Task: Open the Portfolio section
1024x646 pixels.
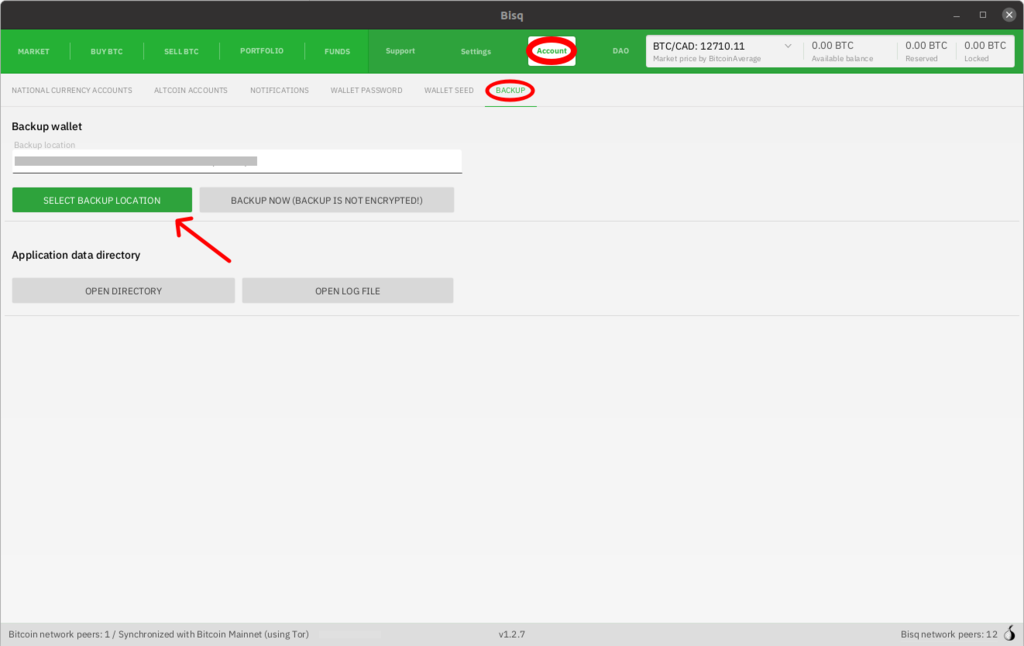Action: (x=262, y=51)
